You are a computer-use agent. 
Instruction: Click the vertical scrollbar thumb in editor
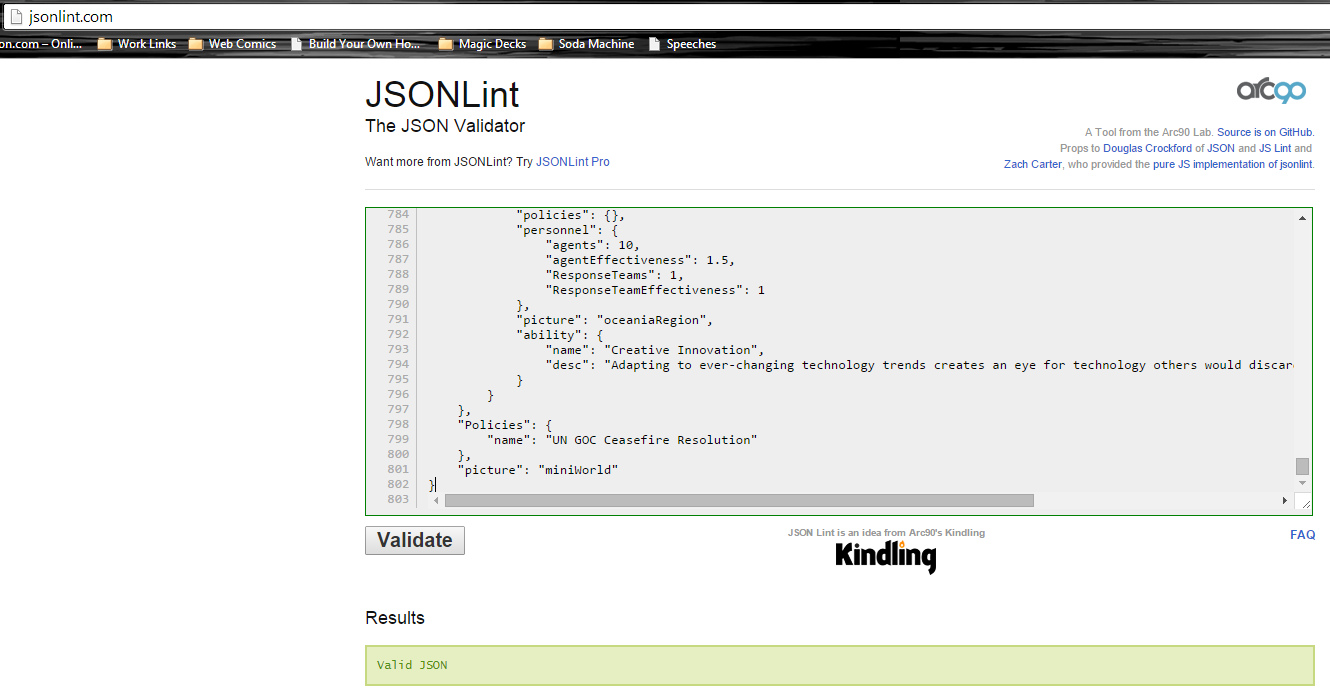click(1302, 467)
